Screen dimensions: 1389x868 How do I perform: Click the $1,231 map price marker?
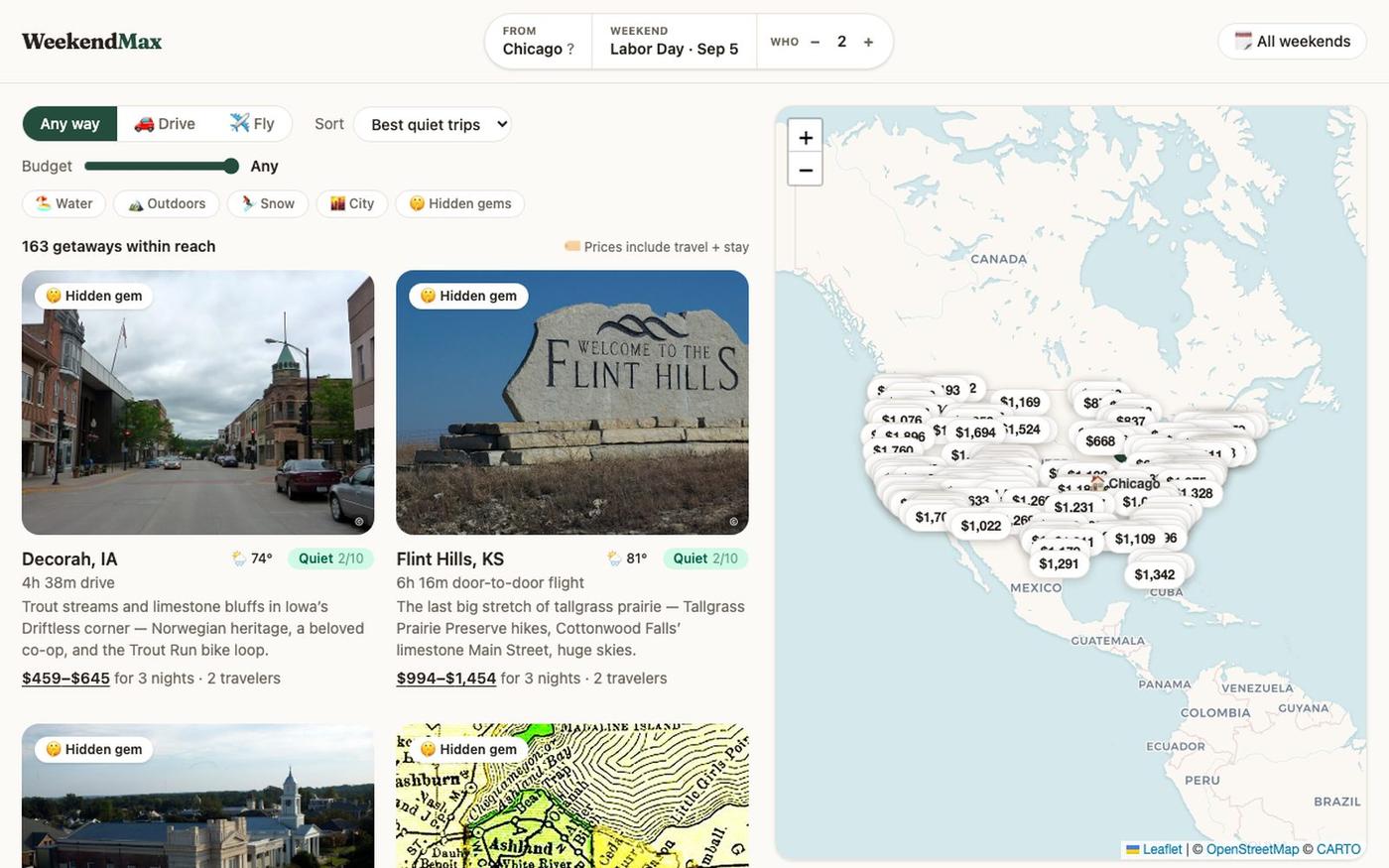[1074, 507]
